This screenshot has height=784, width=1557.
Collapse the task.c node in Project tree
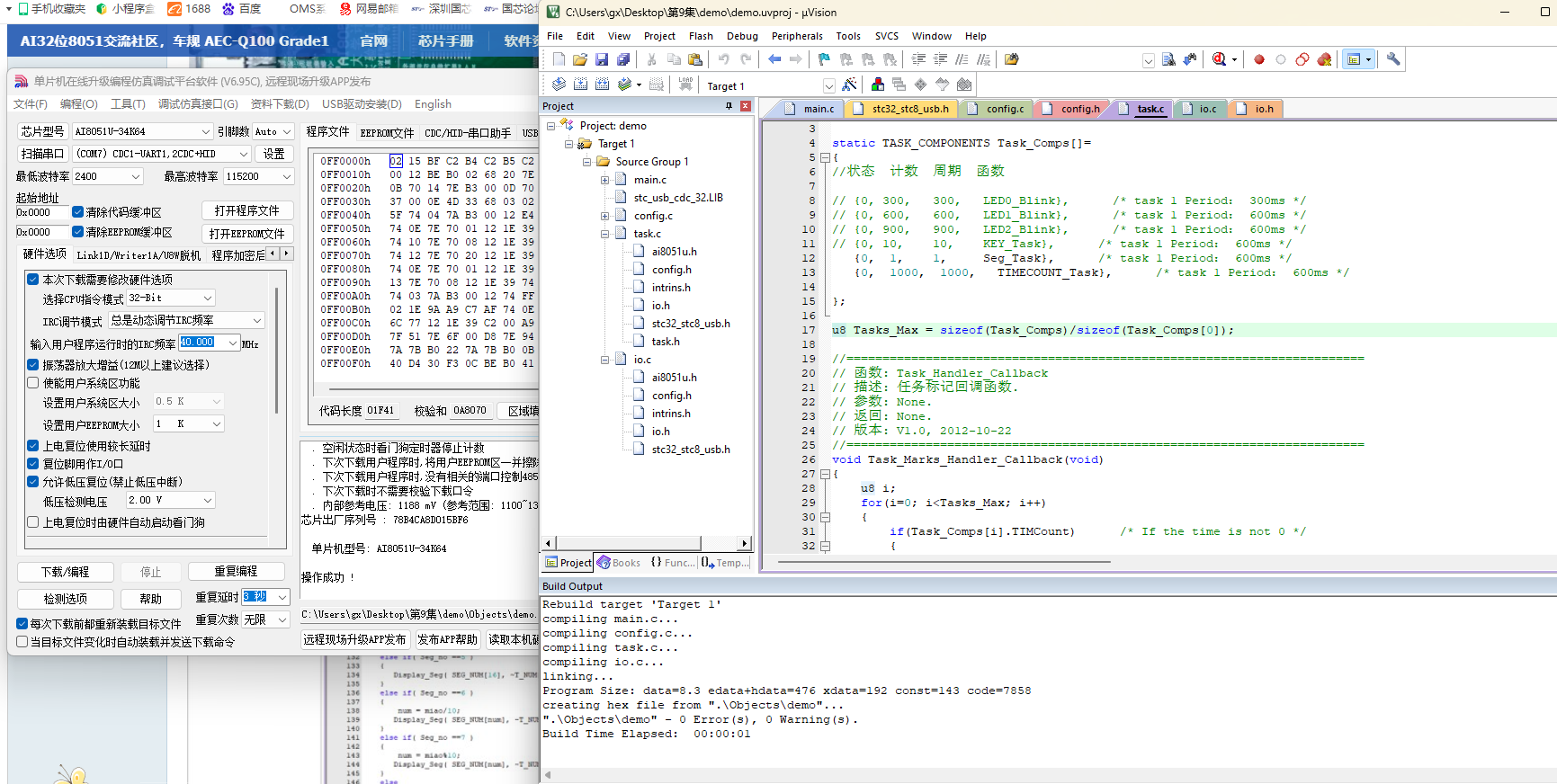(605, 234)
